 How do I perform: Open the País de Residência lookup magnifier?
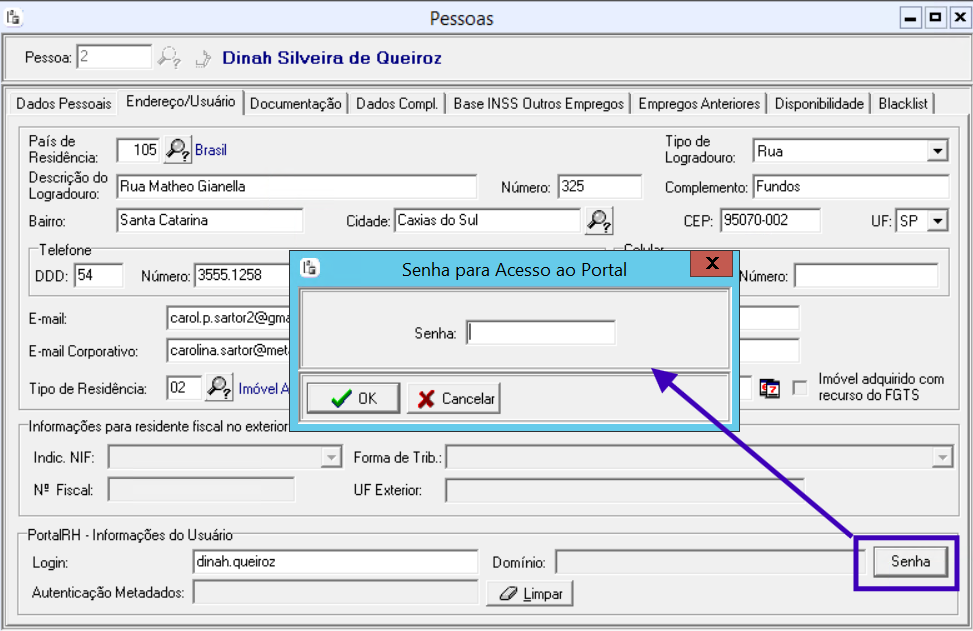click(177, 150)
